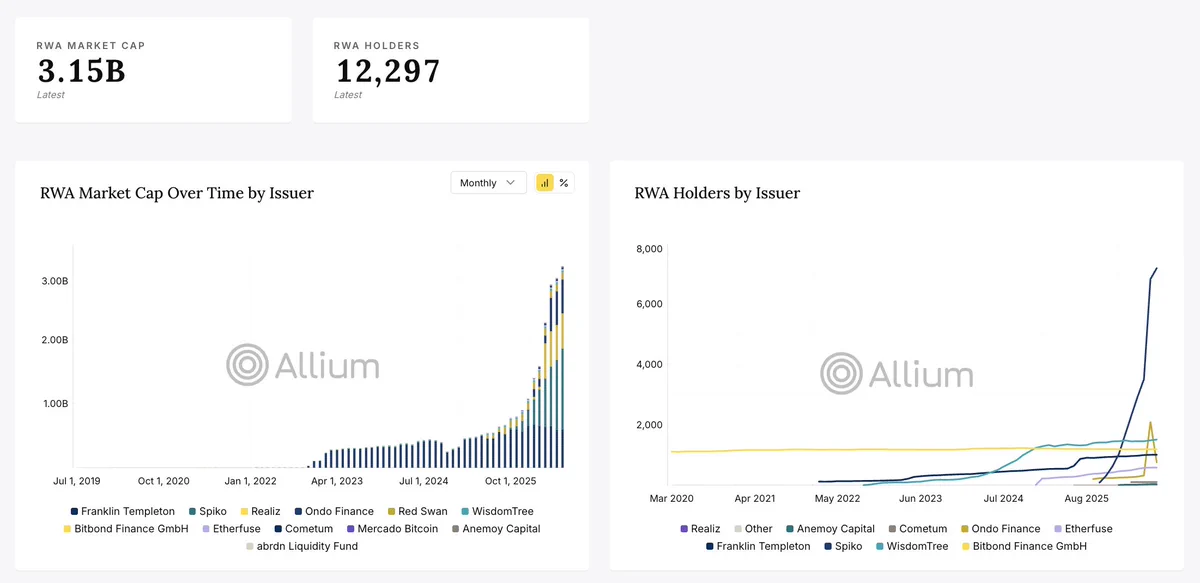Toggle Cometum in Holders chart legend
This screenshot has width=1200, height=583.
(x=918, y=529)
